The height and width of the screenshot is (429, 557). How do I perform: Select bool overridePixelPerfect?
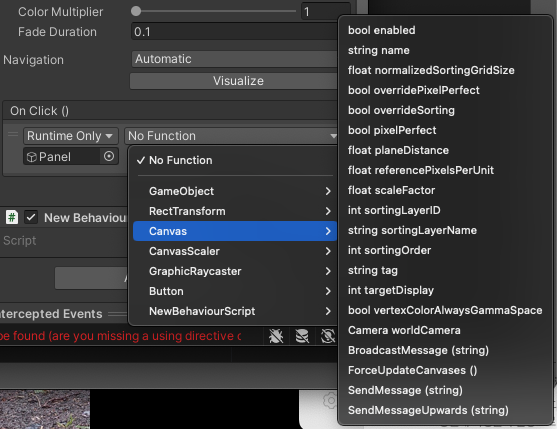(445, 90)
